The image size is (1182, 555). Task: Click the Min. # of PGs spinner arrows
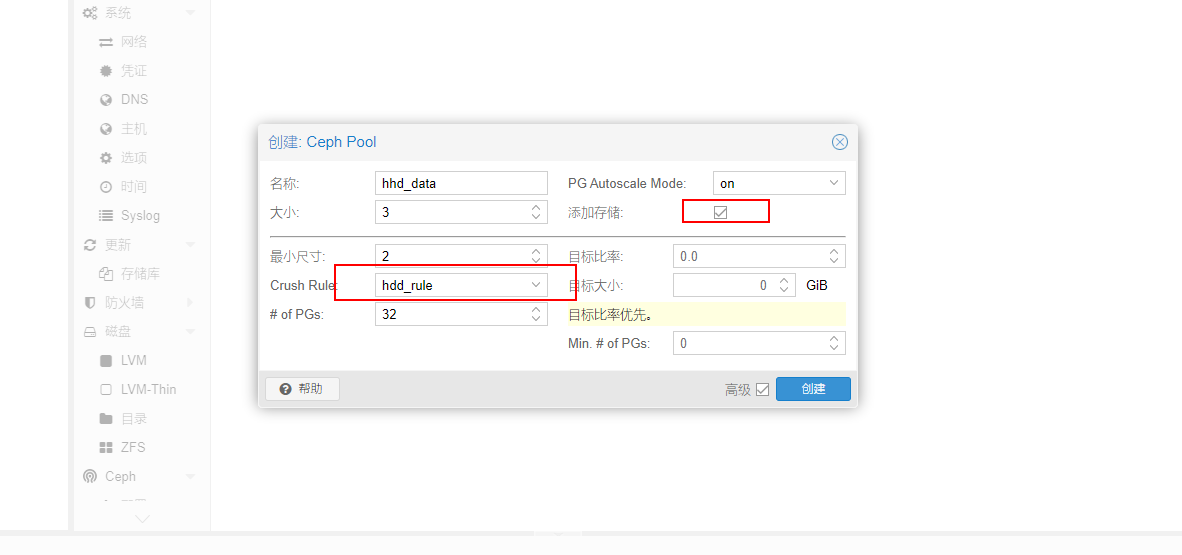834,343
